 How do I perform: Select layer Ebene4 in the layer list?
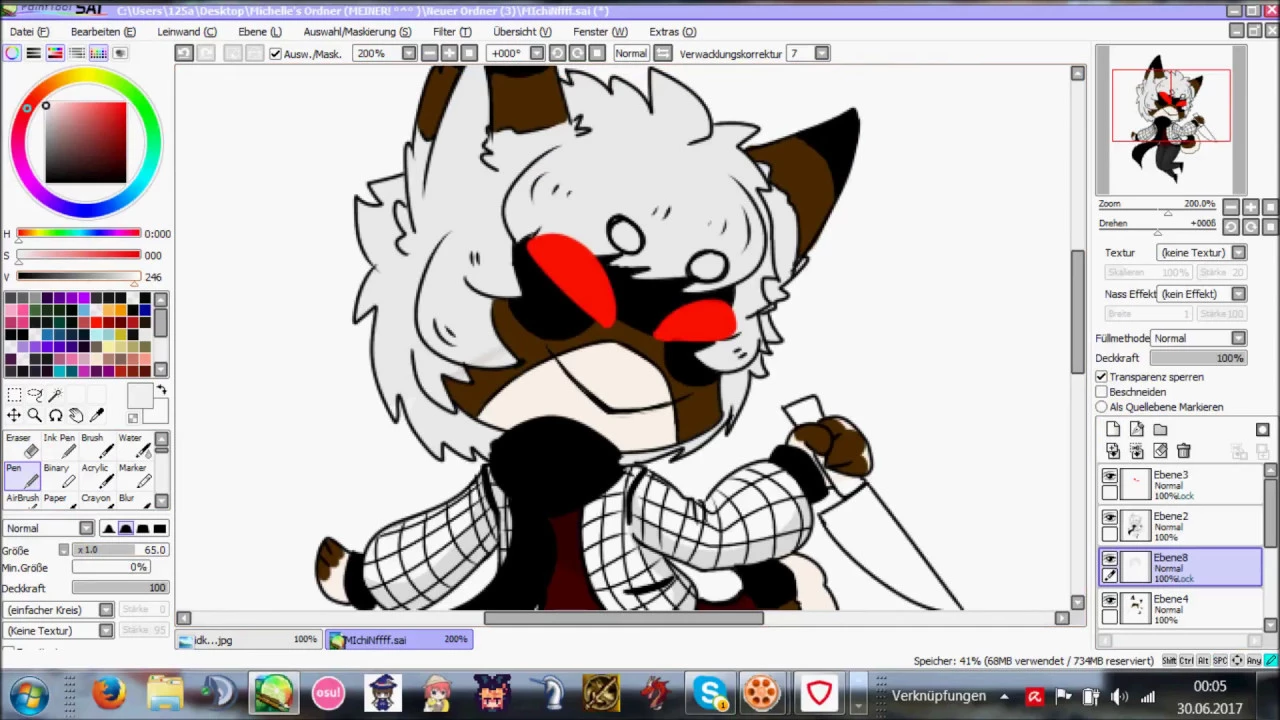coord(1181,608)
